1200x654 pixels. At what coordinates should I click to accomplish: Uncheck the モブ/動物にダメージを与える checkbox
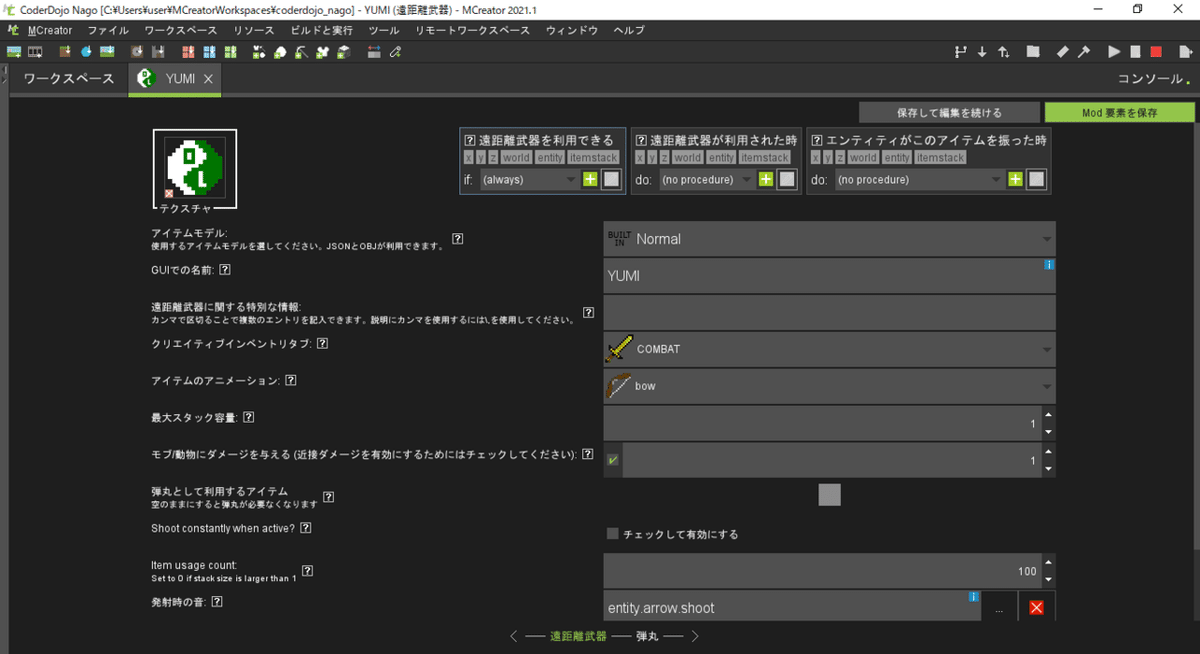pyautogui.click(x=612, y=460)
